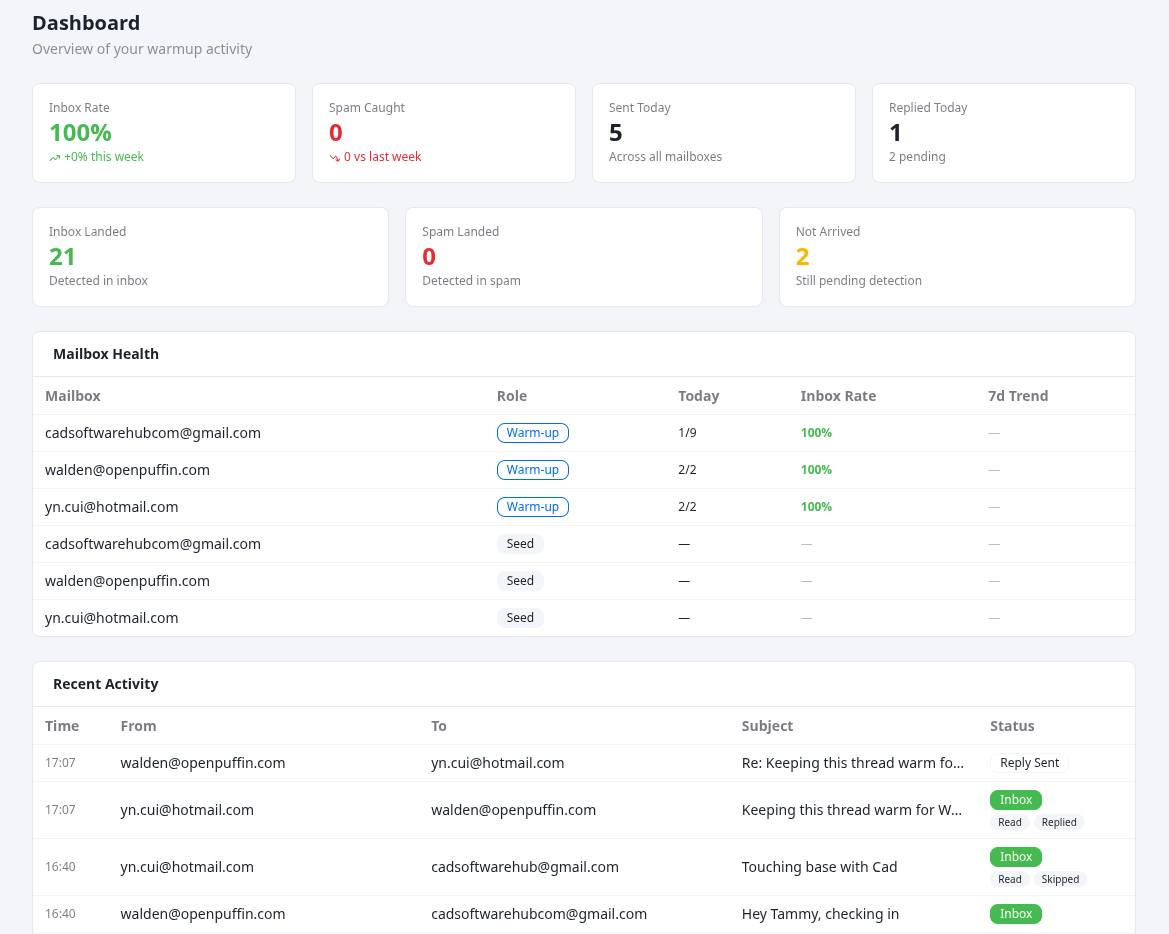Switch to the Mailbox Health section header

[x=106, y=353]
